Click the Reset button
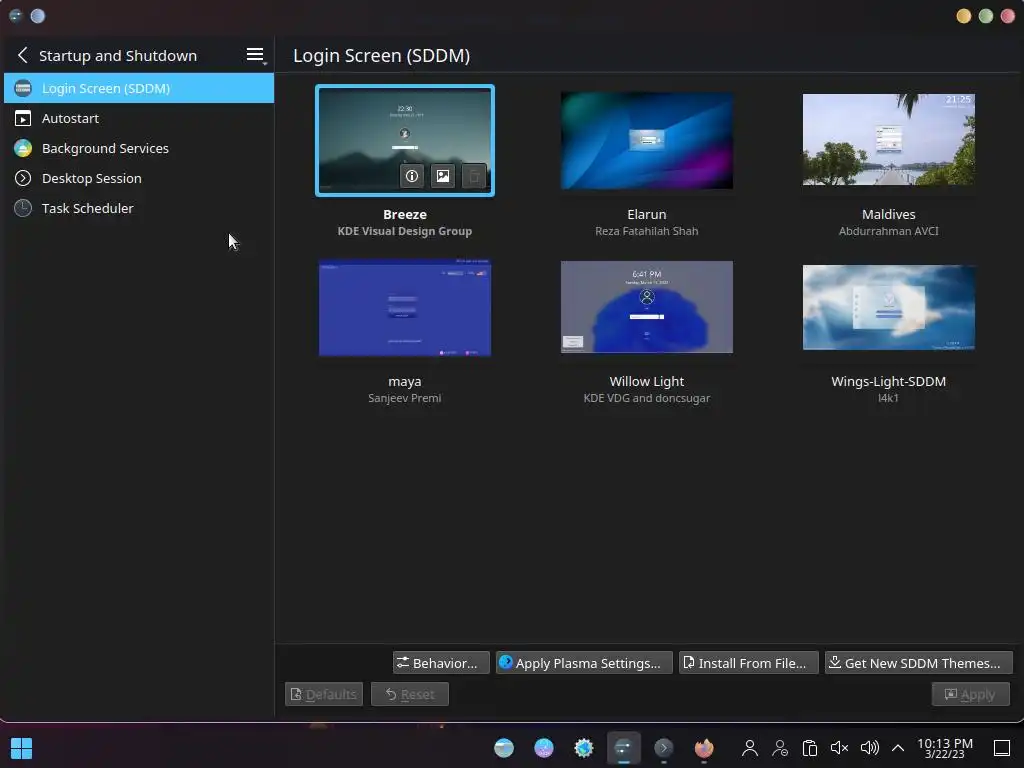 click(x=409, y=694)
